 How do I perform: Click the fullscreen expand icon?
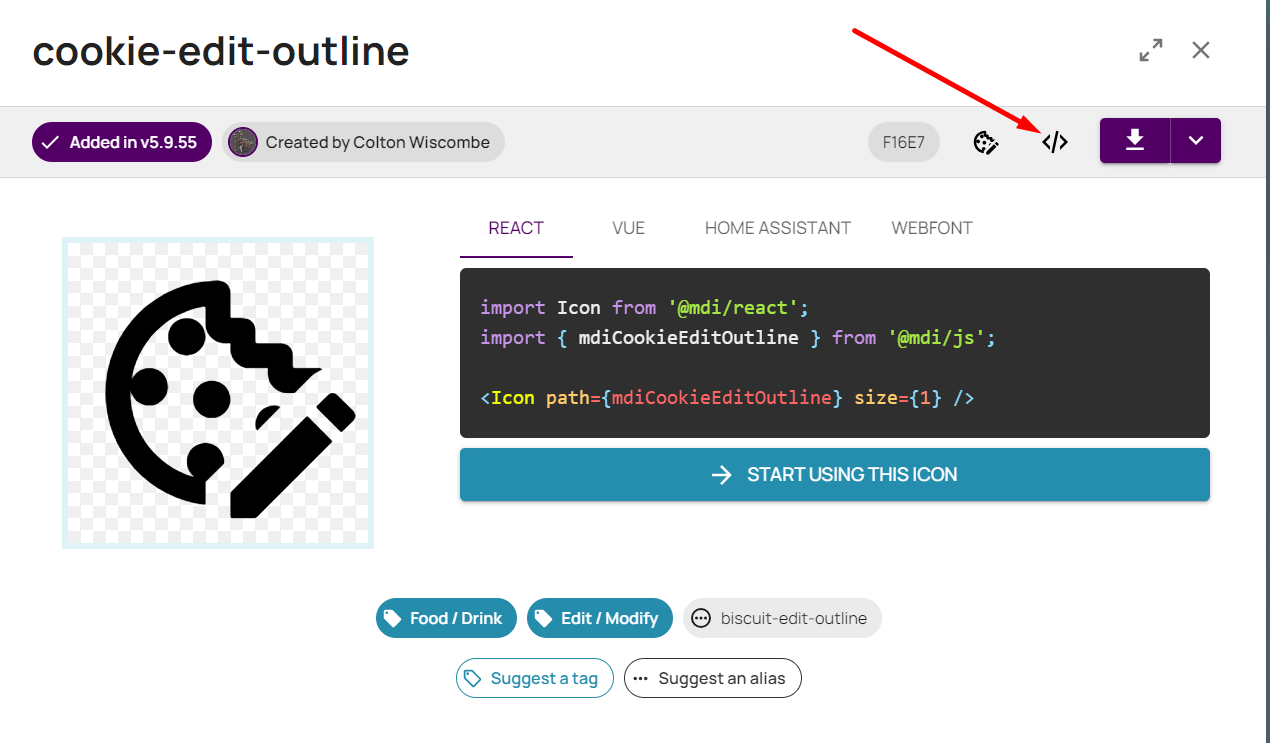click(1150, 49)
